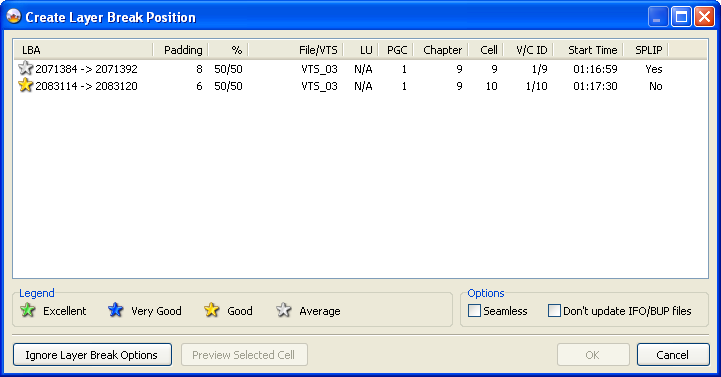The image size is (721, 377).
Task: Maximize the Create Layer Break Position window
Action: [x=681, y=17]
